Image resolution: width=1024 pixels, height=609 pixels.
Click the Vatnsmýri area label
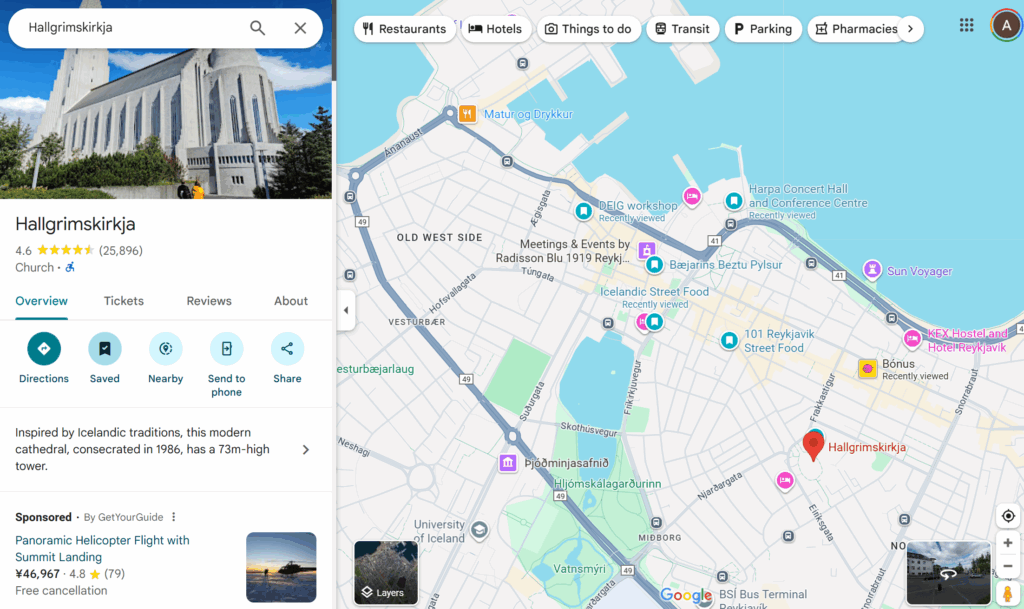point(579,569)
